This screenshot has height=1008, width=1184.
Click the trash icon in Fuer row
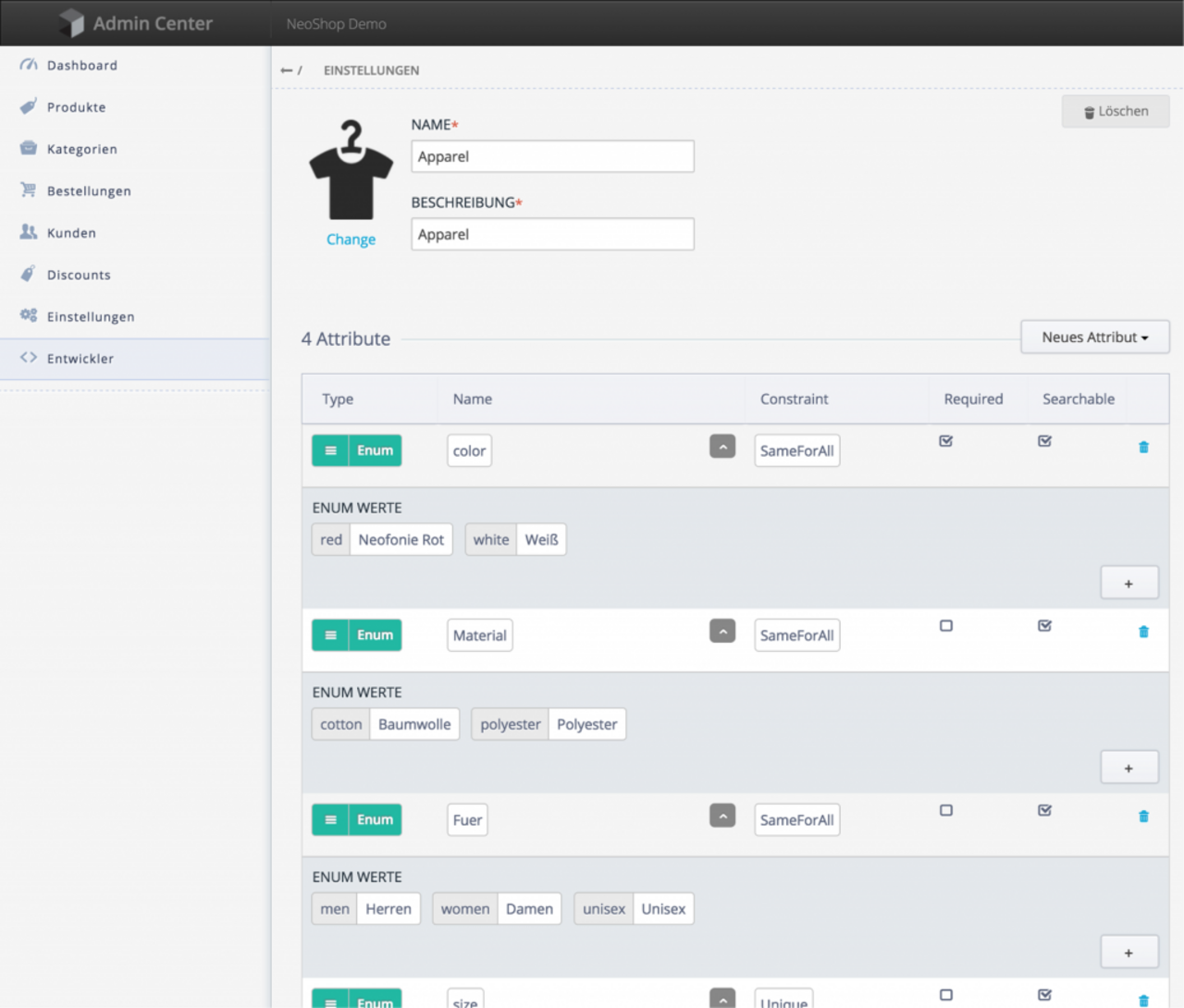pos(1143,817)
